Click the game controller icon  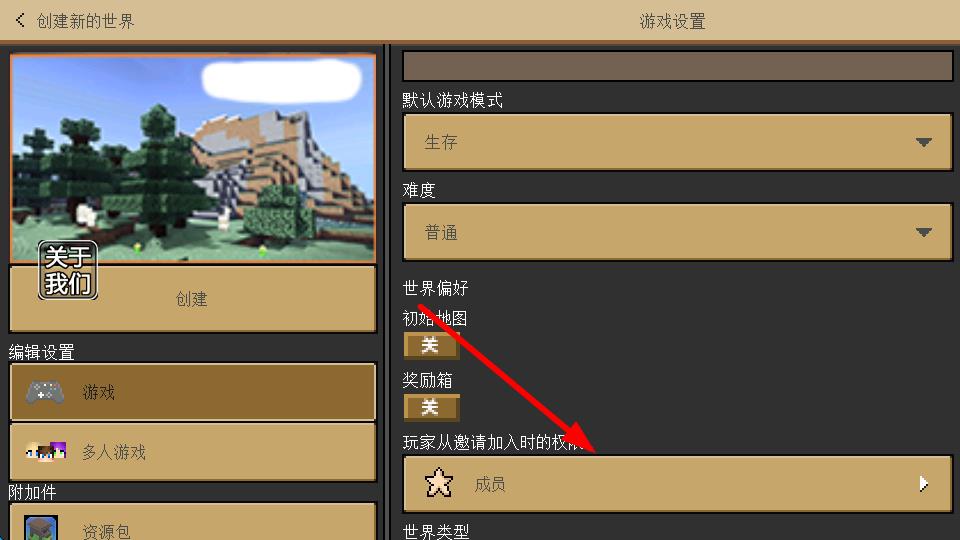coord(45,392)
